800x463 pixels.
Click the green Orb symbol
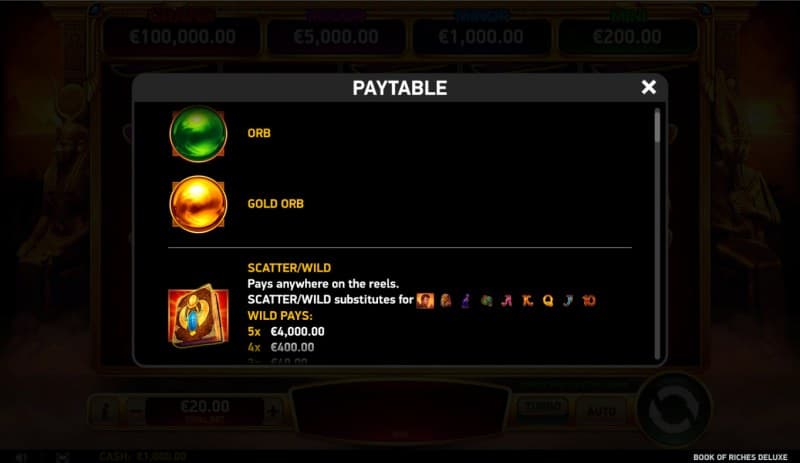198,134
